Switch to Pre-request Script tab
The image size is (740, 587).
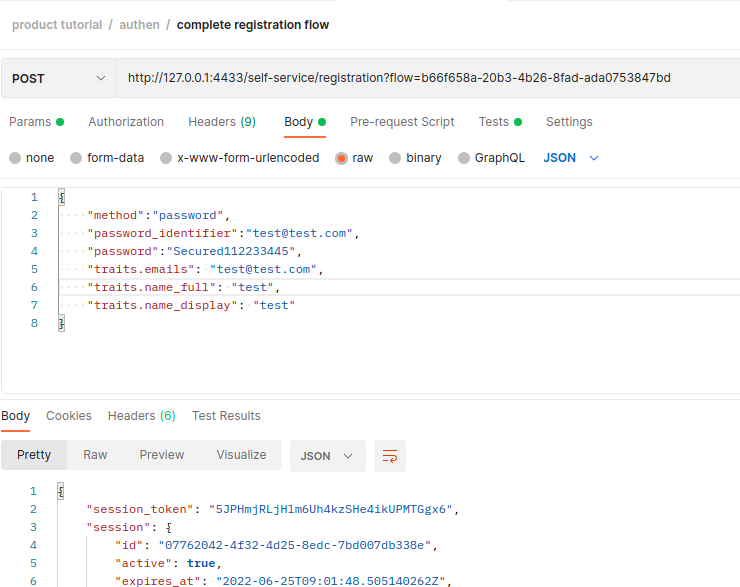[402, 122]
